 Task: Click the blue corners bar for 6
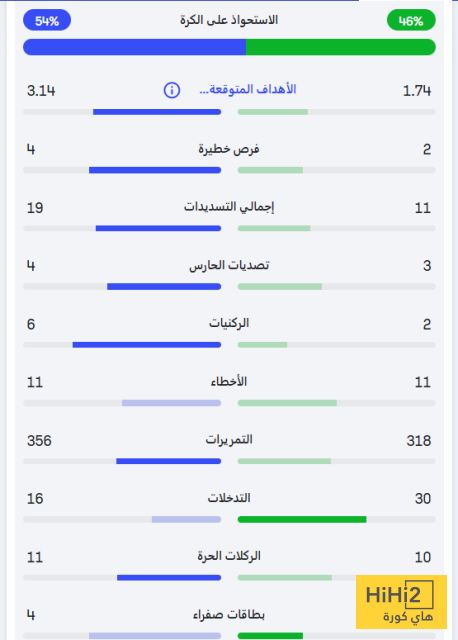click(x=147, y=345)
